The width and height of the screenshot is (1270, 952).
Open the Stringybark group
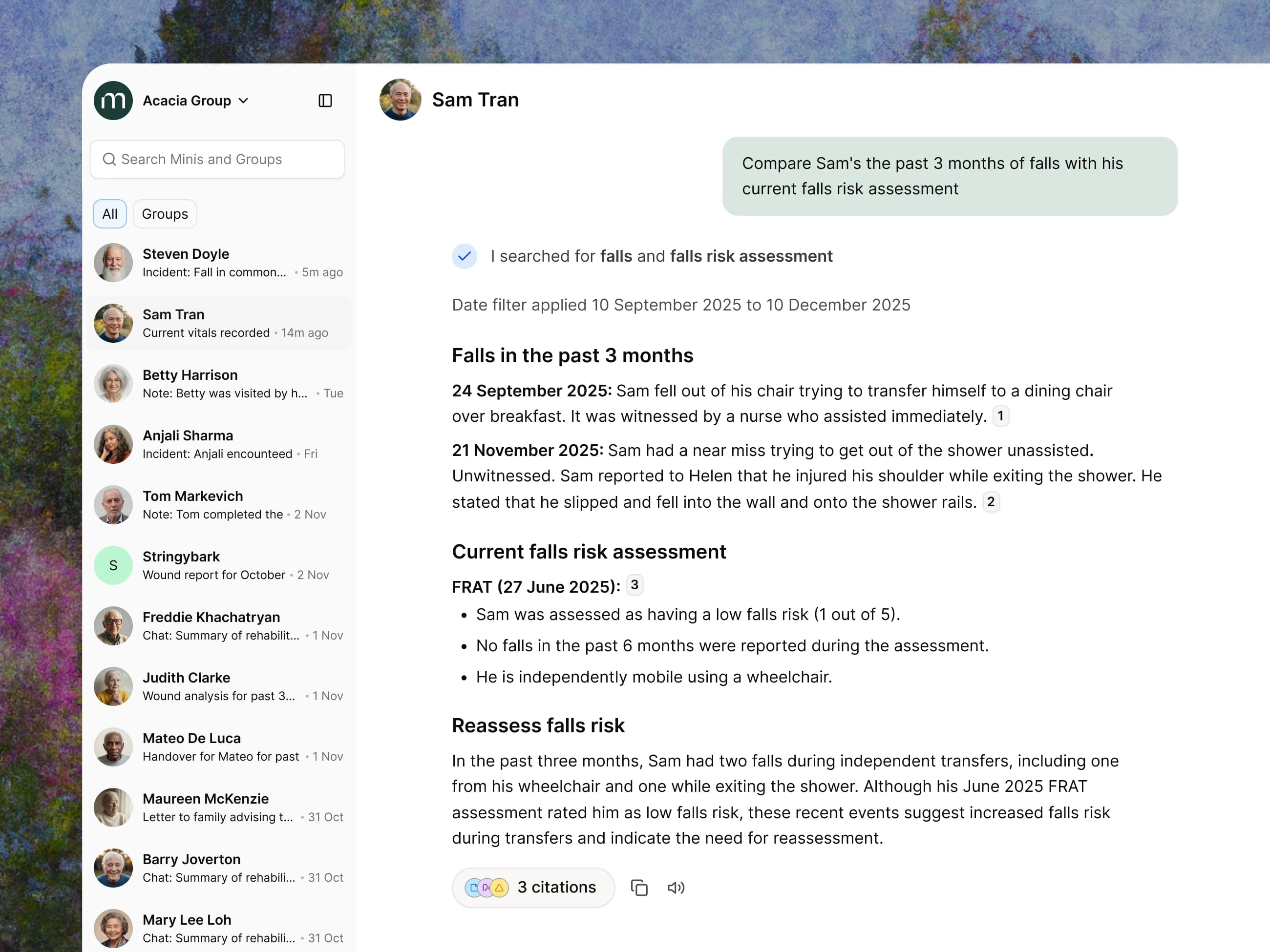coord(218,565)
